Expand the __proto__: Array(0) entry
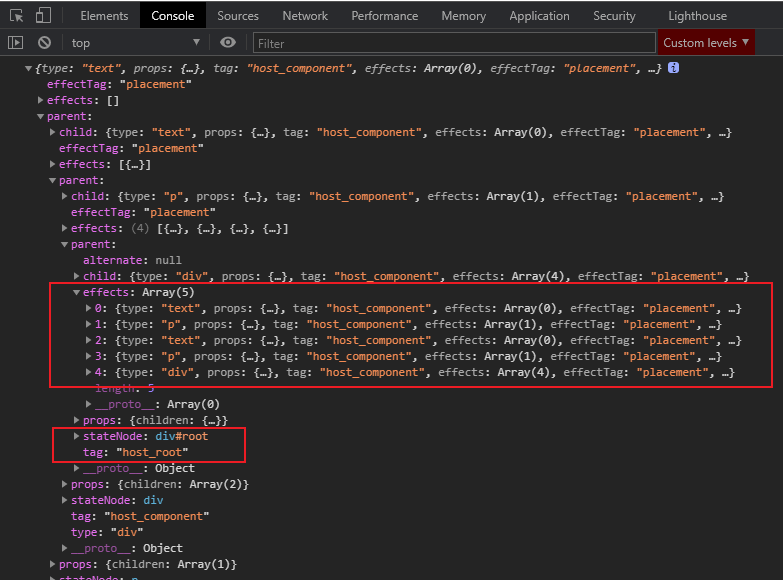783x580 pixels. point(89,404)
